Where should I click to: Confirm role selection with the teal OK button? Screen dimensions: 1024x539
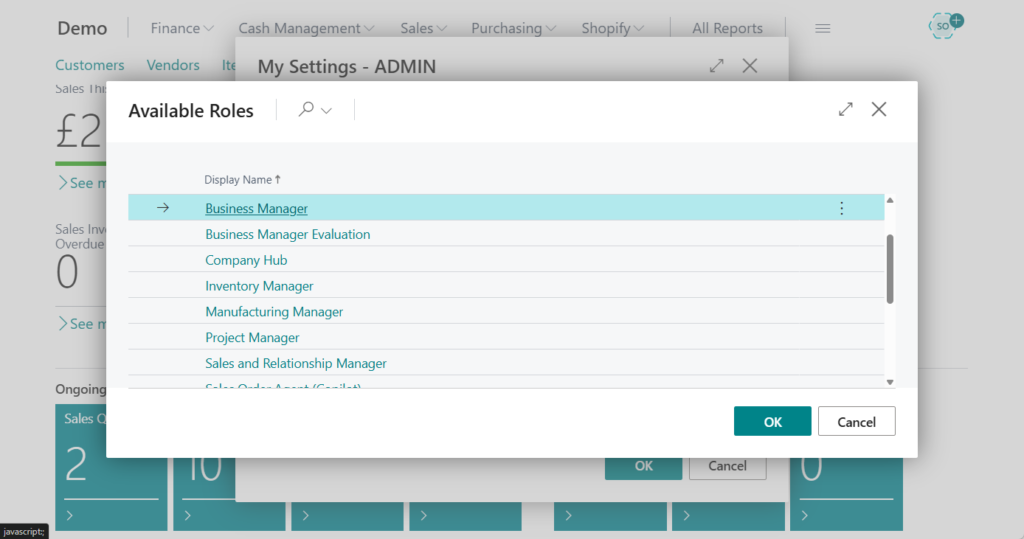[x=772, y=422]
